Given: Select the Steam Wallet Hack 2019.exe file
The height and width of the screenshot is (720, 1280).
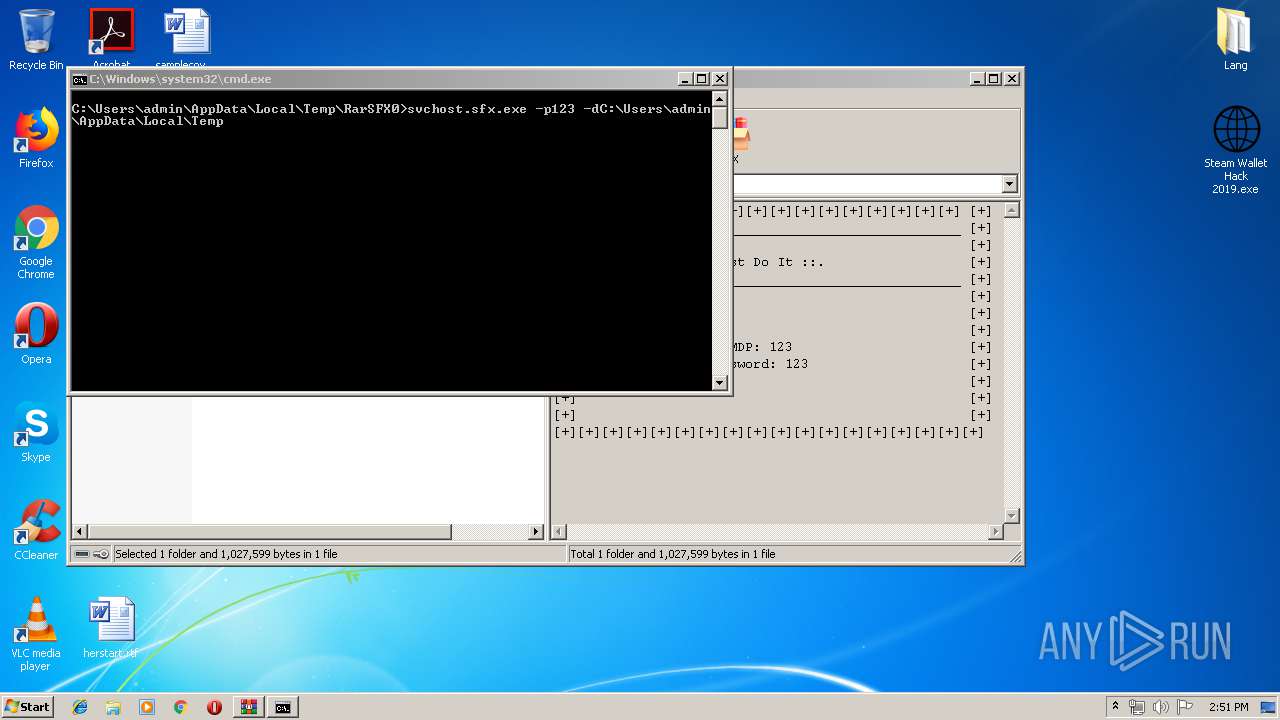Looking at the screenshot, I should [1236, 150].
